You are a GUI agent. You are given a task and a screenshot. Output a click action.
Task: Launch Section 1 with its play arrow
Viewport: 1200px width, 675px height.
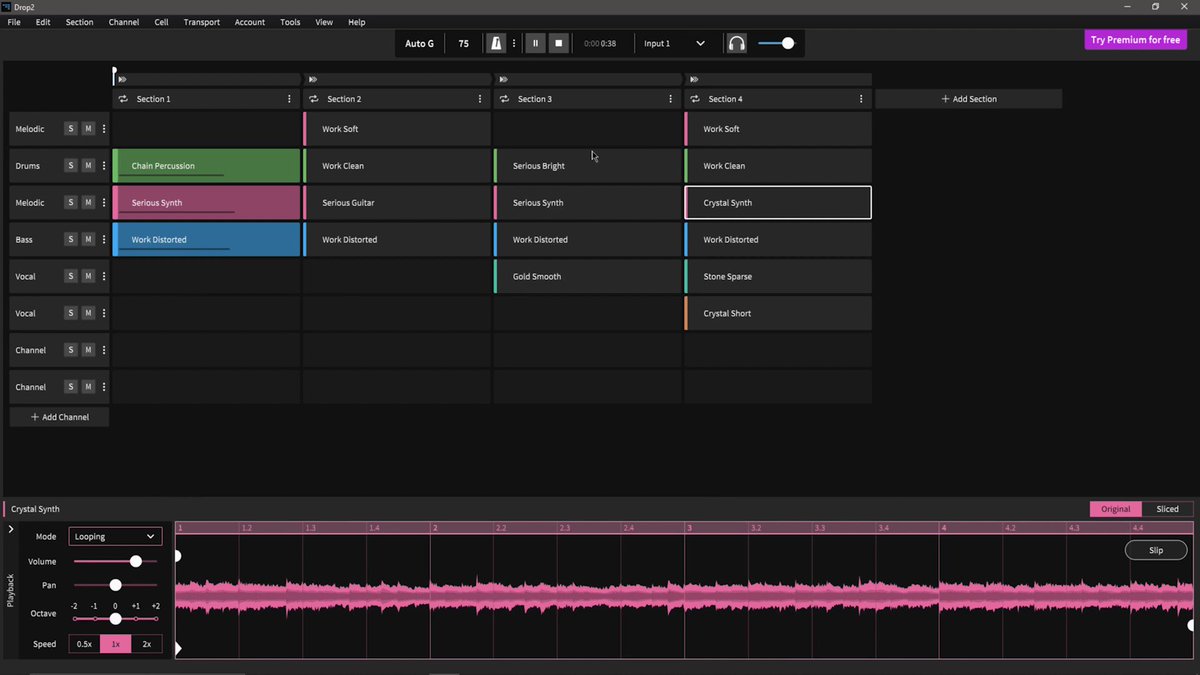coord(122,79)
